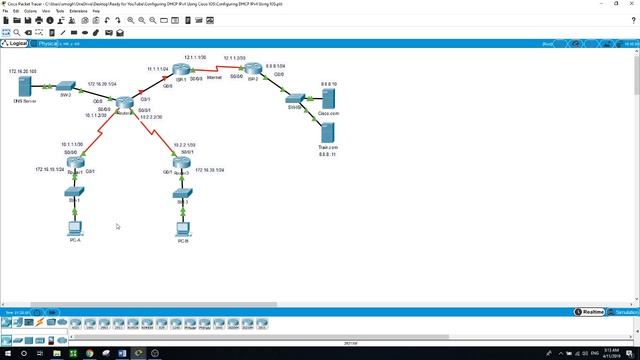Choose the Delete tool icon

28,32
